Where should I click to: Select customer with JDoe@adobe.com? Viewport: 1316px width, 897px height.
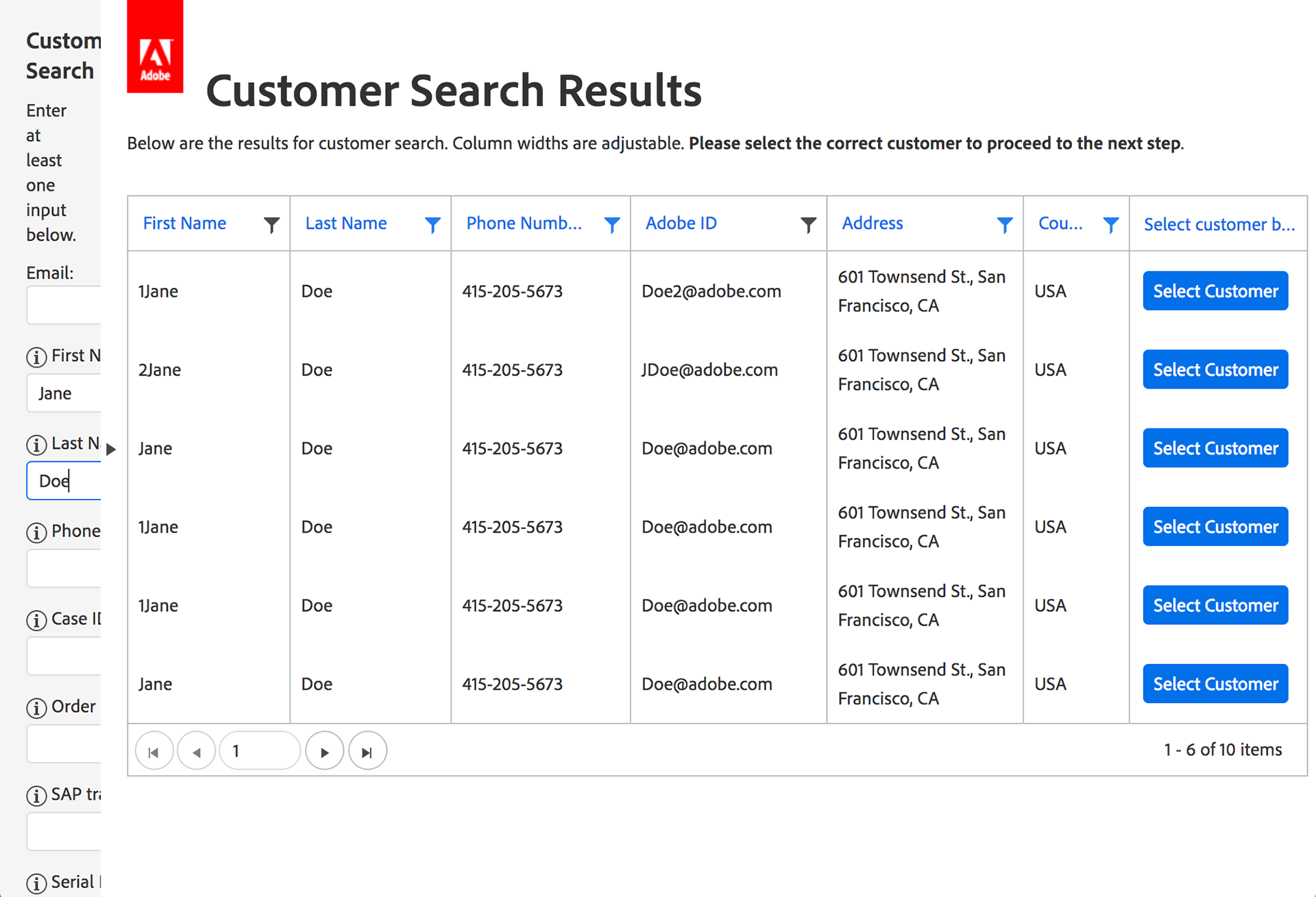click(1215, 370)
